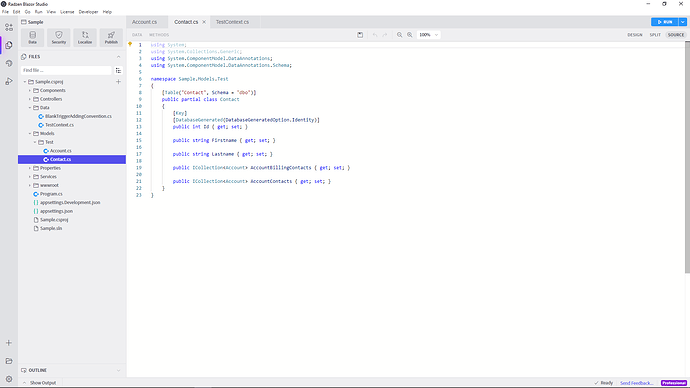Screen dimensions: 690x388
Task: Open the Localize tool
Action: [x=85, y=37]
